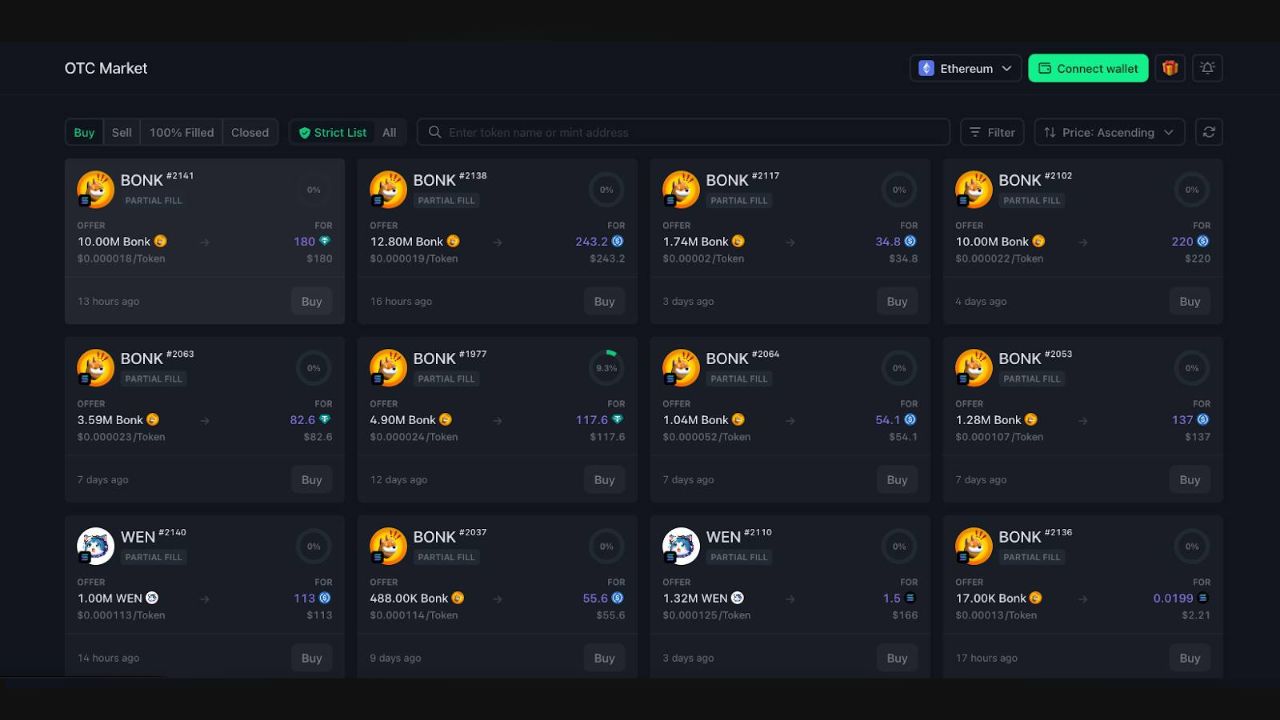1280x720 pixels.
Task: Click the amount text 488.00K Bonk
Action: 409,598
